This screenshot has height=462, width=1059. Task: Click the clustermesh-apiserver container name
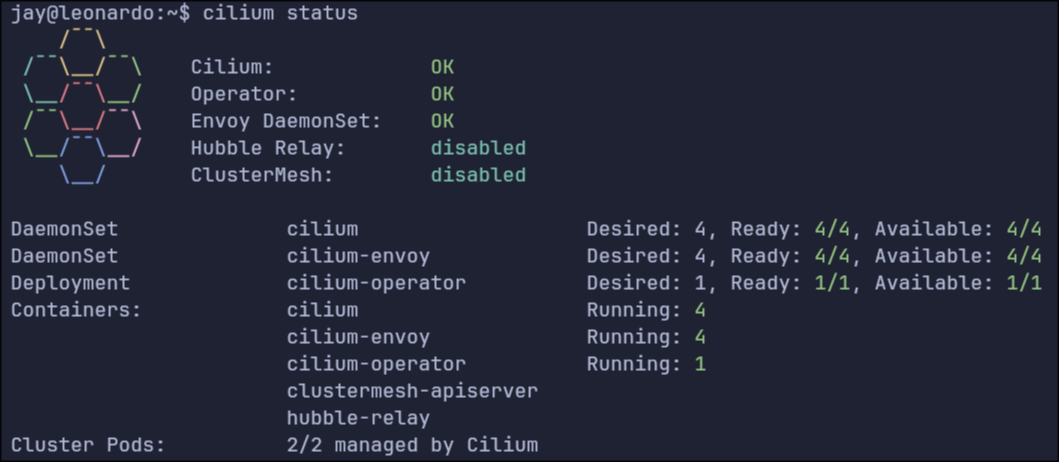click(x=412, y=391)
